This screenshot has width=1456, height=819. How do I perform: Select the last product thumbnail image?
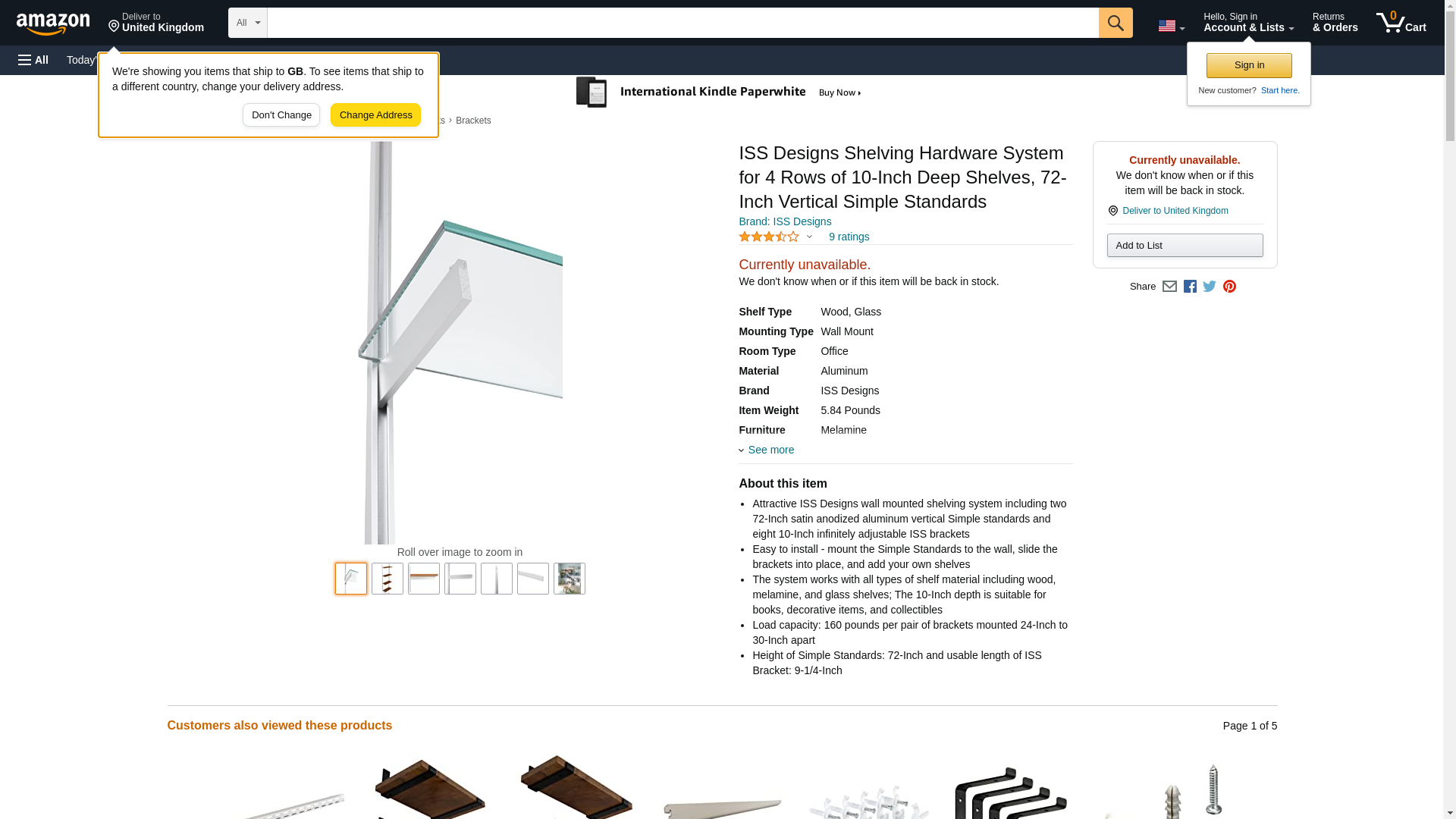[x=570, y=579]
